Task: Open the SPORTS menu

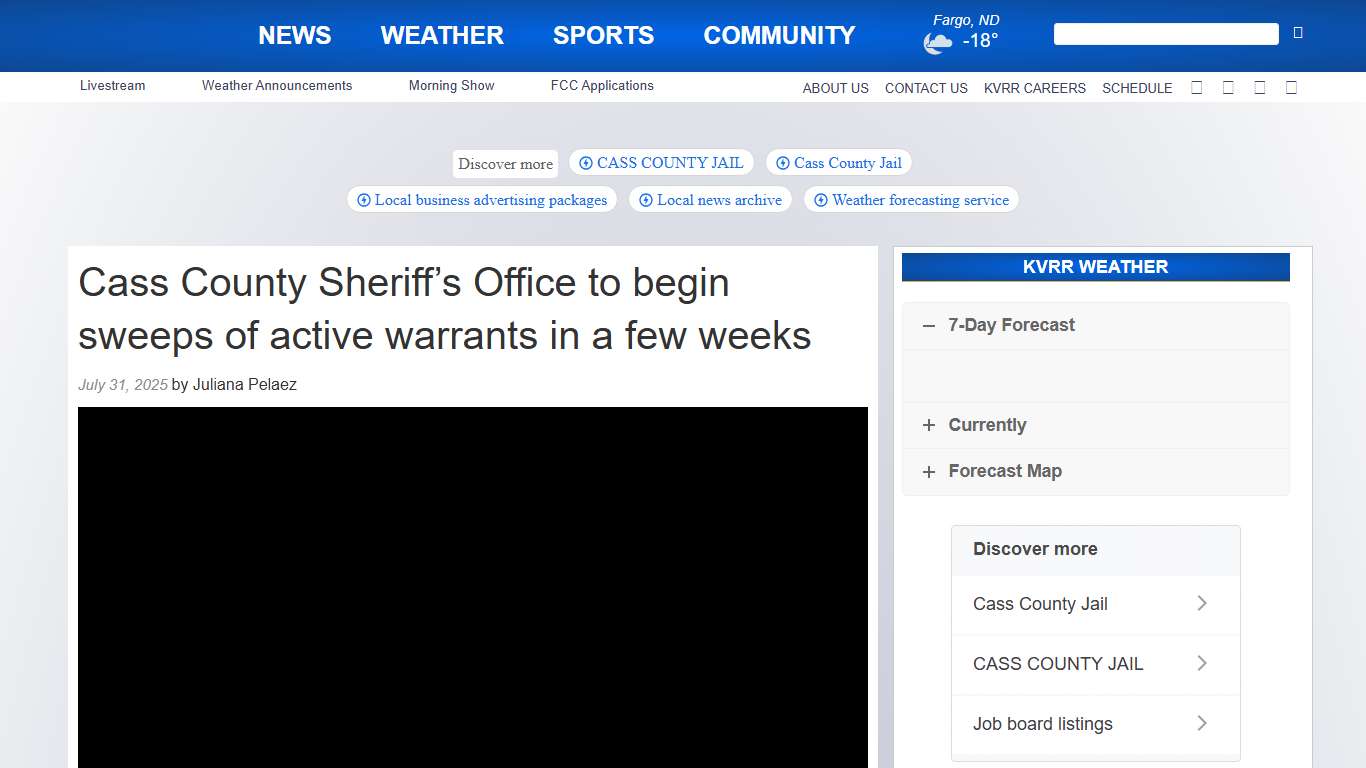Action: tap(603, 35)
